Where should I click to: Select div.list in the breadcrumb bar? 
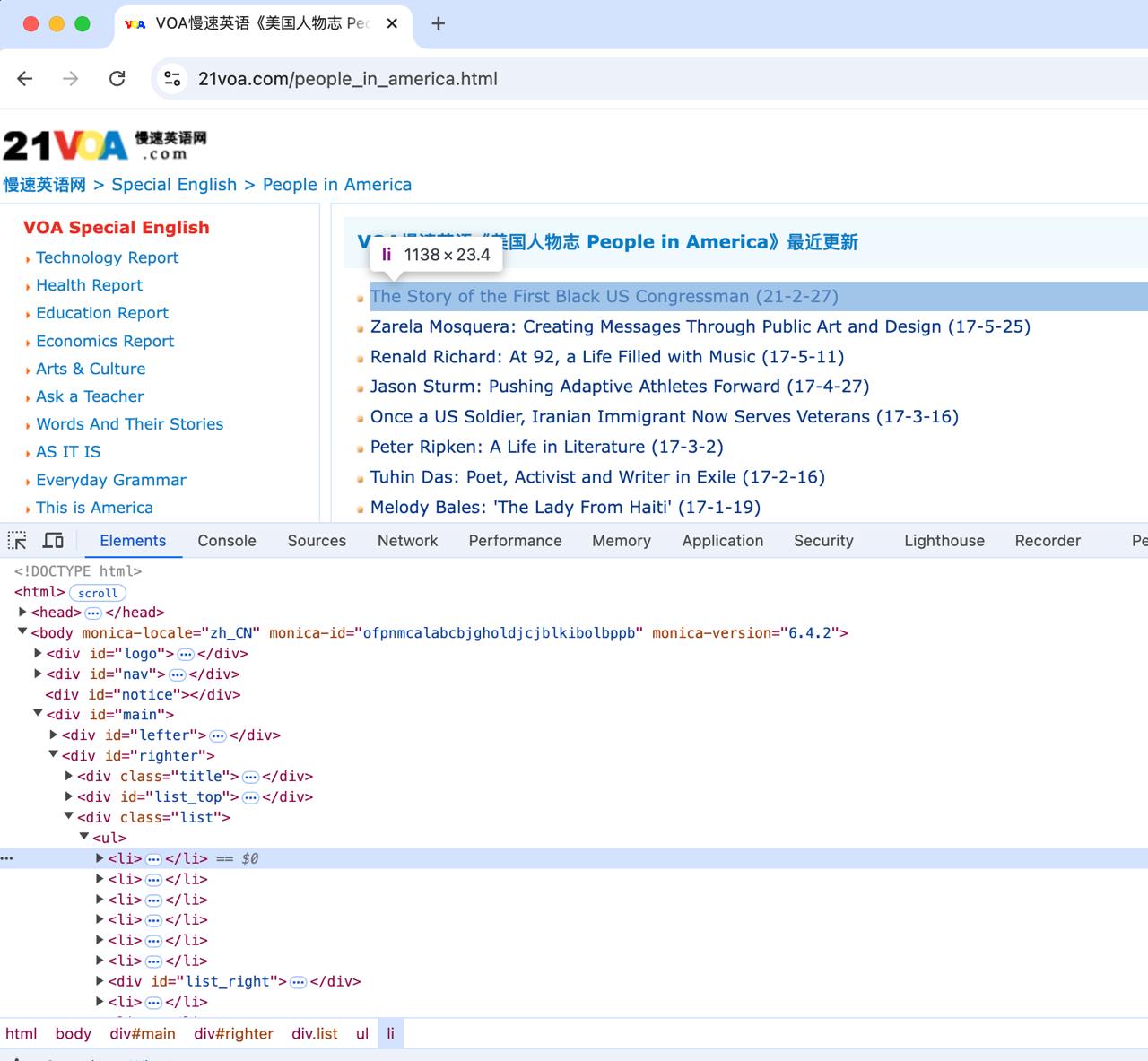click(315, 1033)
